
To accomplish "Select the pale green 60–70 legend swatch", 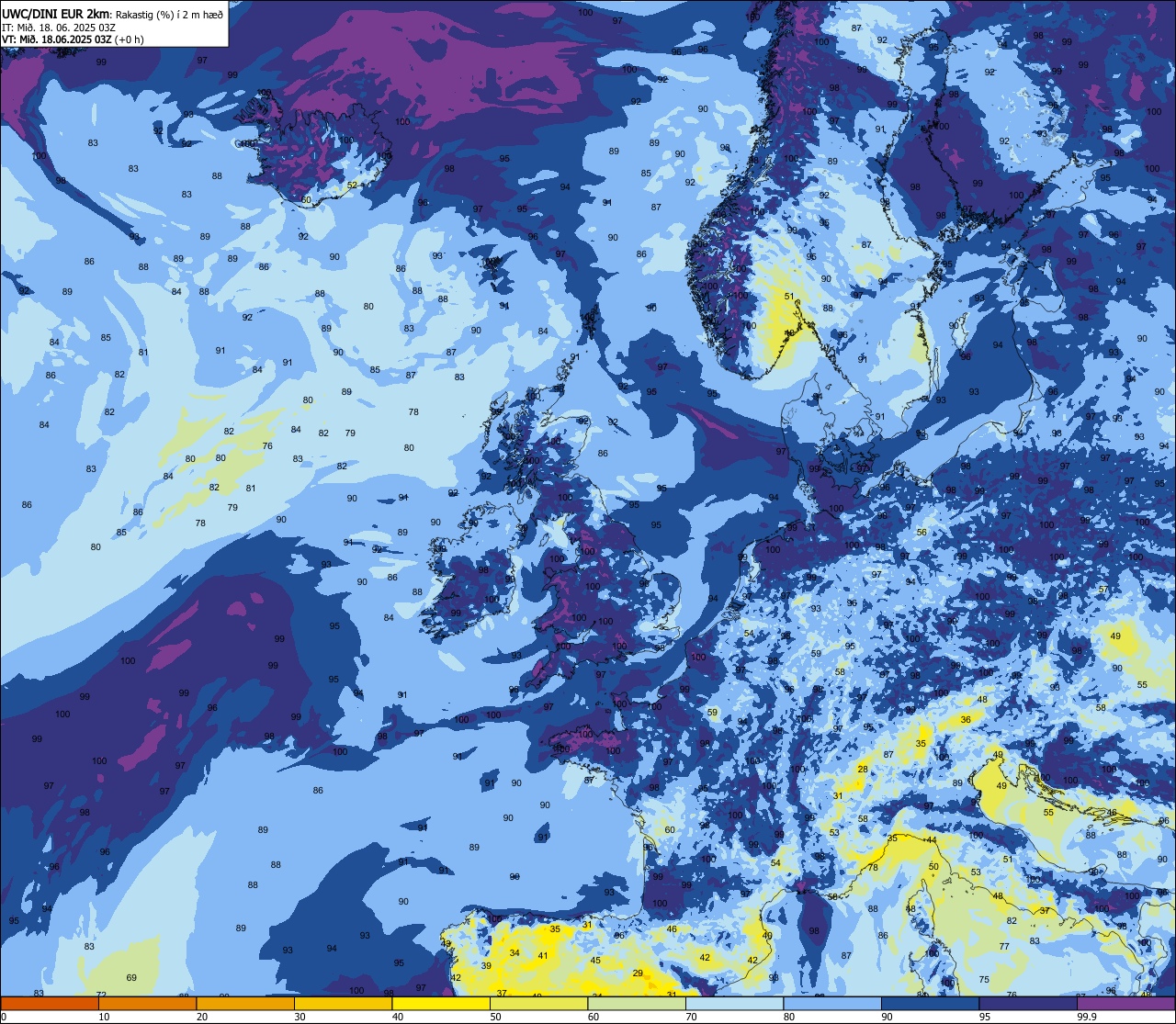I will [x=637, y=1004].
